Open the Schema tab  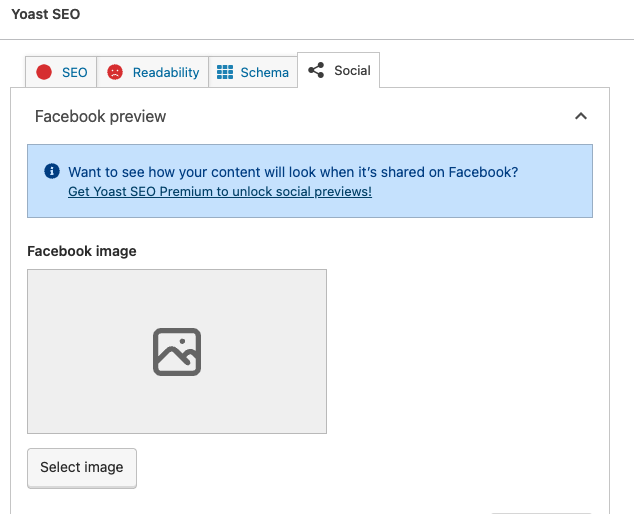[253, 72]
